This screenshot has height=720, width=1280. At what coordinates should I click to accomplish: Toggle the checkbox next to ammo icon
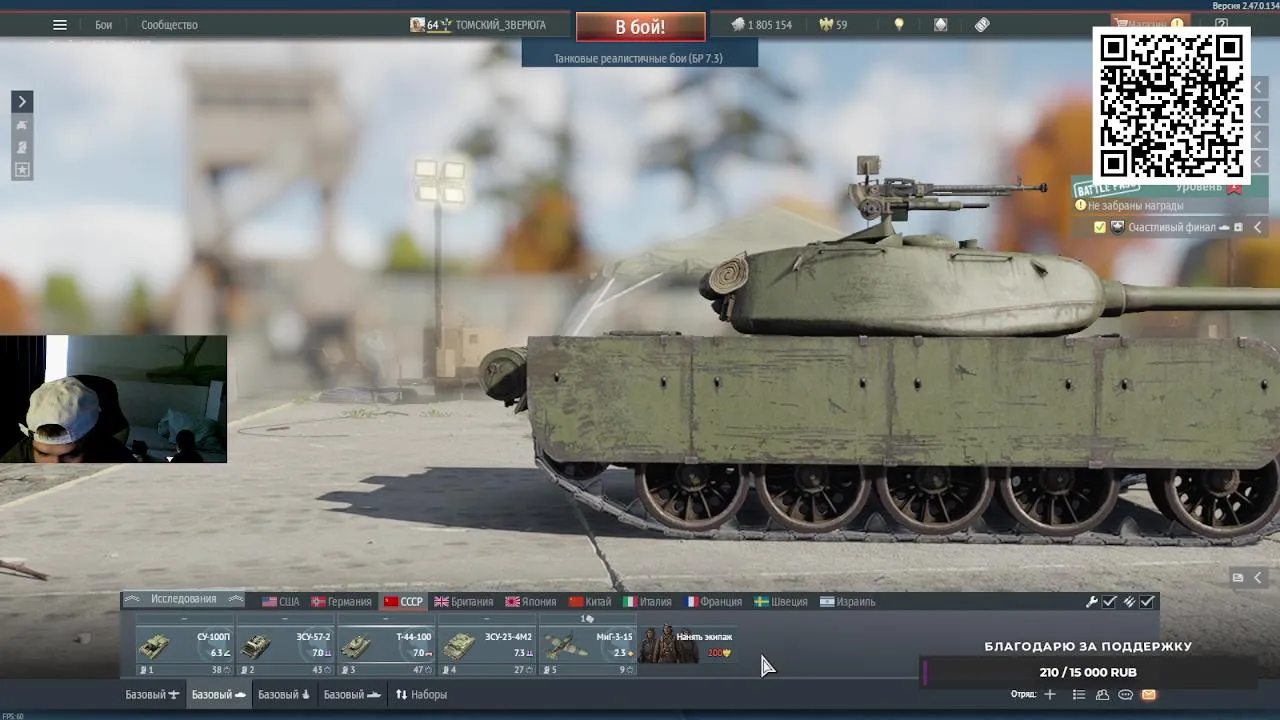[1147, 602]
